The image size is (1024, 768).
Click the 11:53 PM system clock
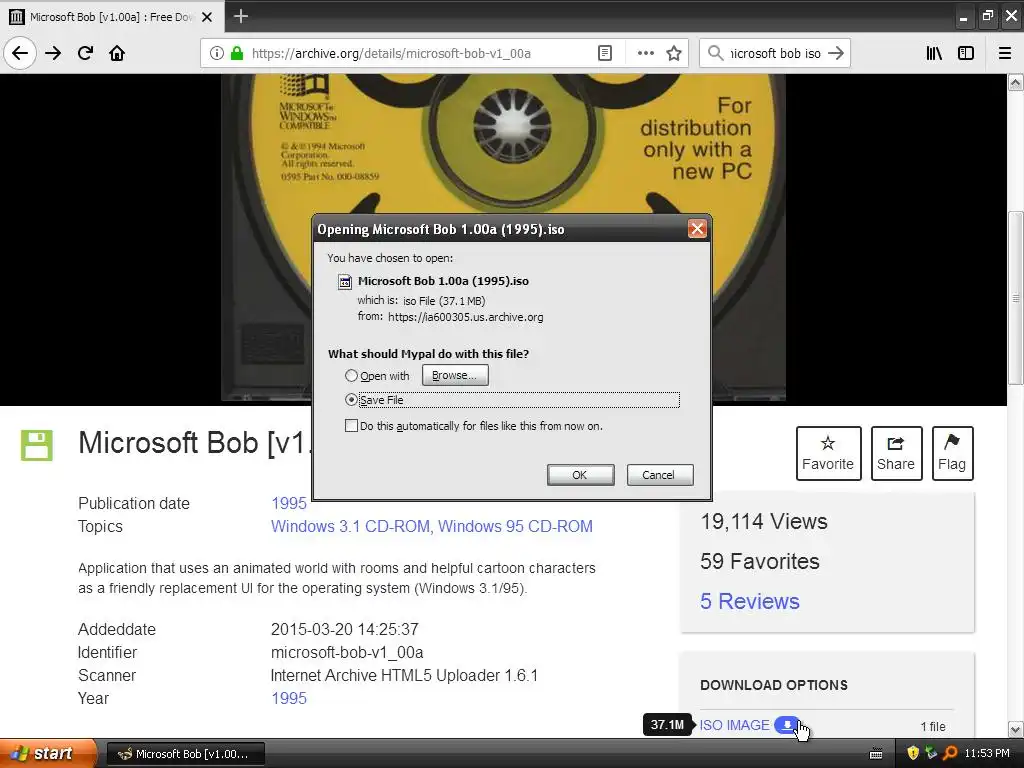pos(987,753)
